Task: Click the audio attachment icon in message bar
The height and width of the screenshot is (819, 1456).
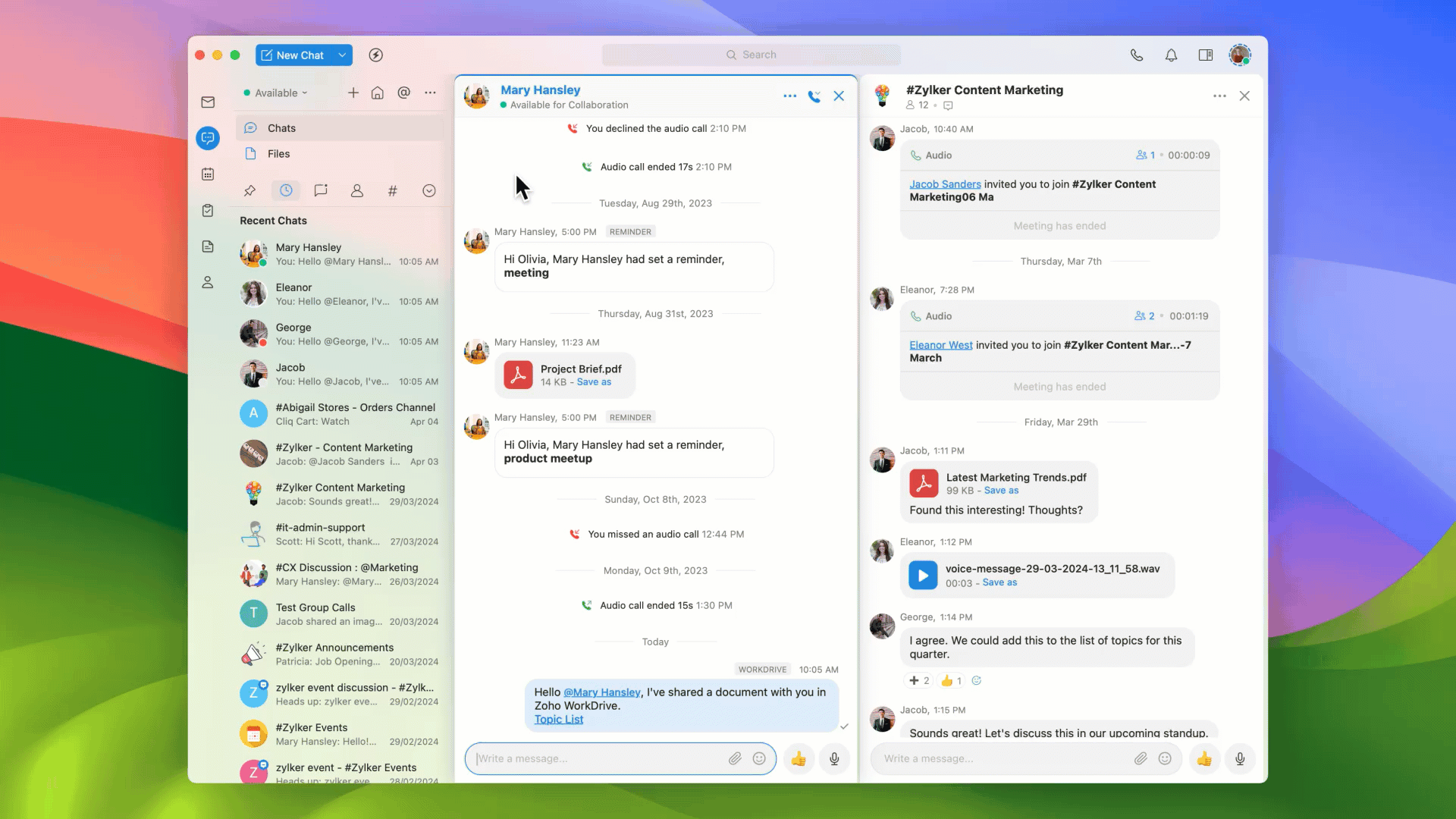Action: [x=834, y=758]
